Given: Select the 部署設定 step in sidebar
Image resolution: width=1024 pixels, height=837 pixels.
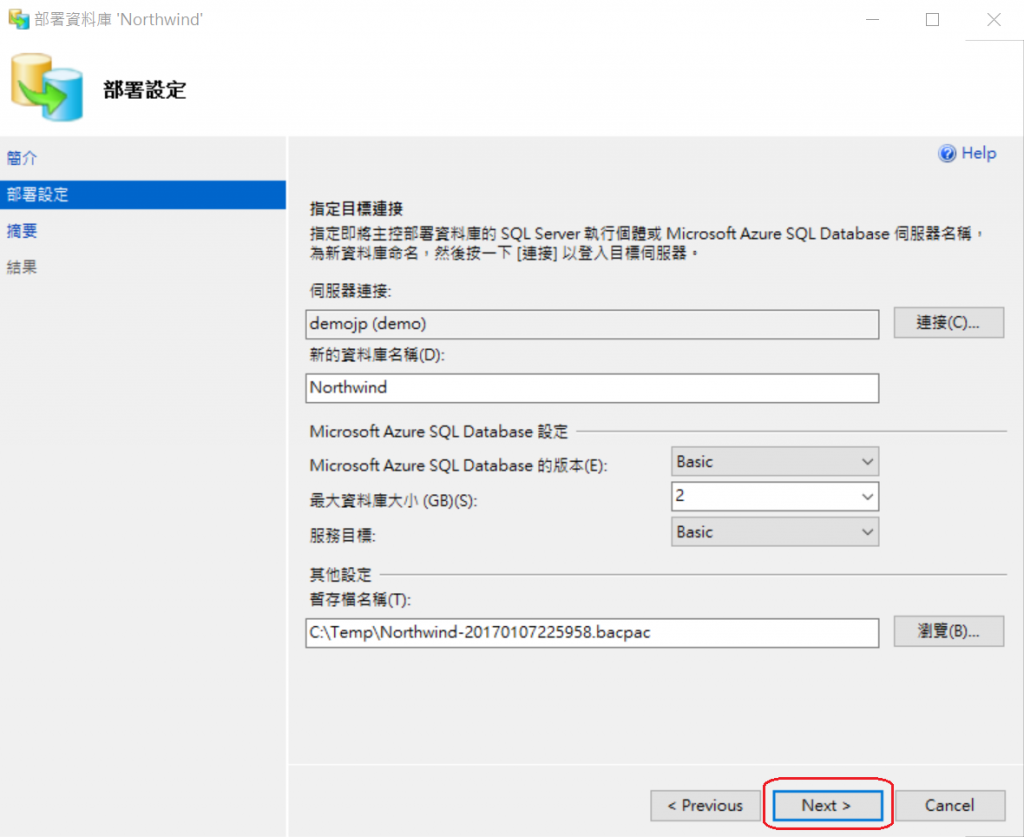Looking at the screenshot, I should pyautogui.click(x=143, y=195).
